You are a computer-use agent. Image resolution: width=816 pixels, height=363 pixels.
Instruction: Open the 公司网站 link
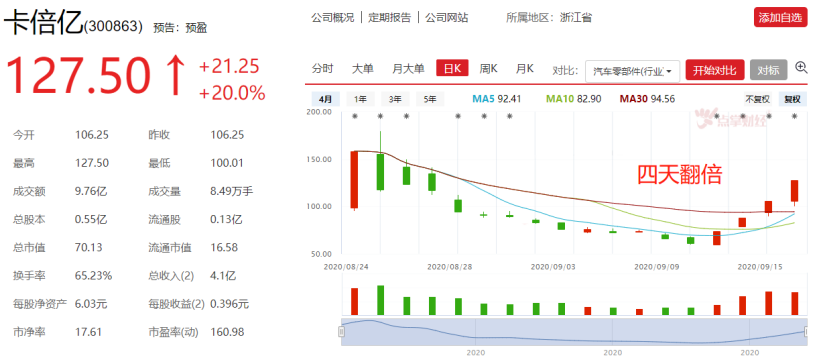click(447, 18)
